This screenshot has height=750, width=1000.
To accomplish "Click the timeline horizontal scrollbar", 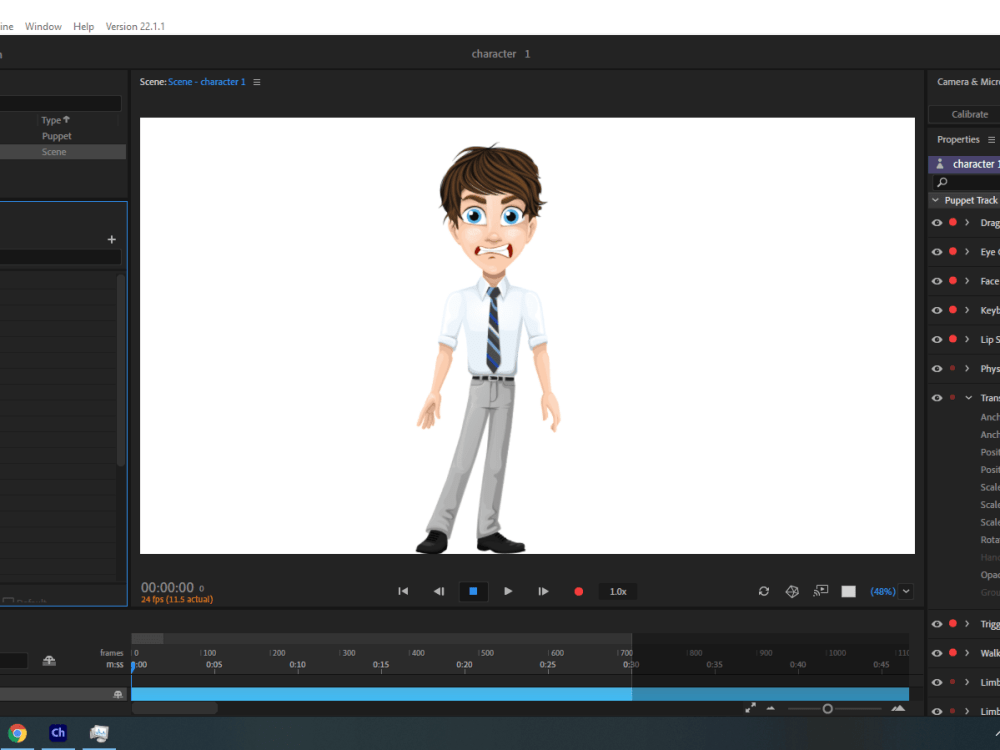I will 174,708.
